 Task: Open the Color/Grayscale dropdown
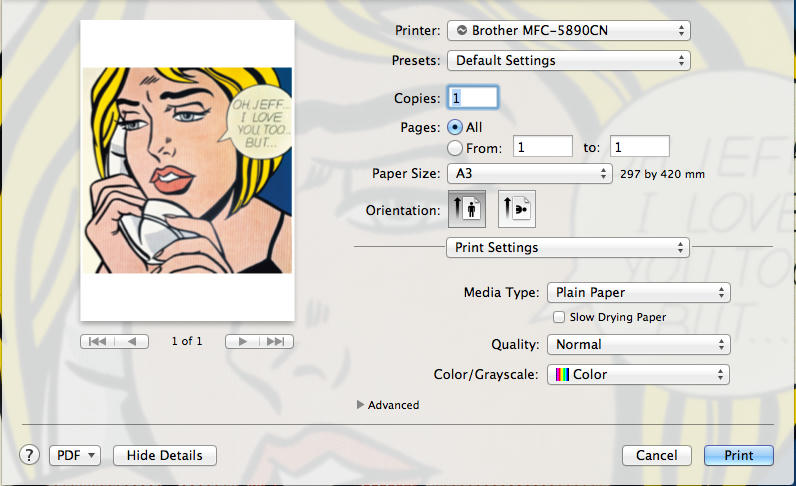(x=639, y=375)
